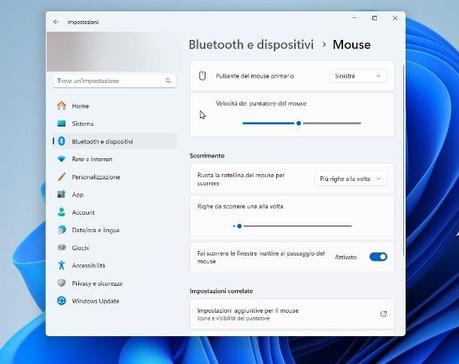Click the open-external icon for additional mouse settings

coord(383,314)
